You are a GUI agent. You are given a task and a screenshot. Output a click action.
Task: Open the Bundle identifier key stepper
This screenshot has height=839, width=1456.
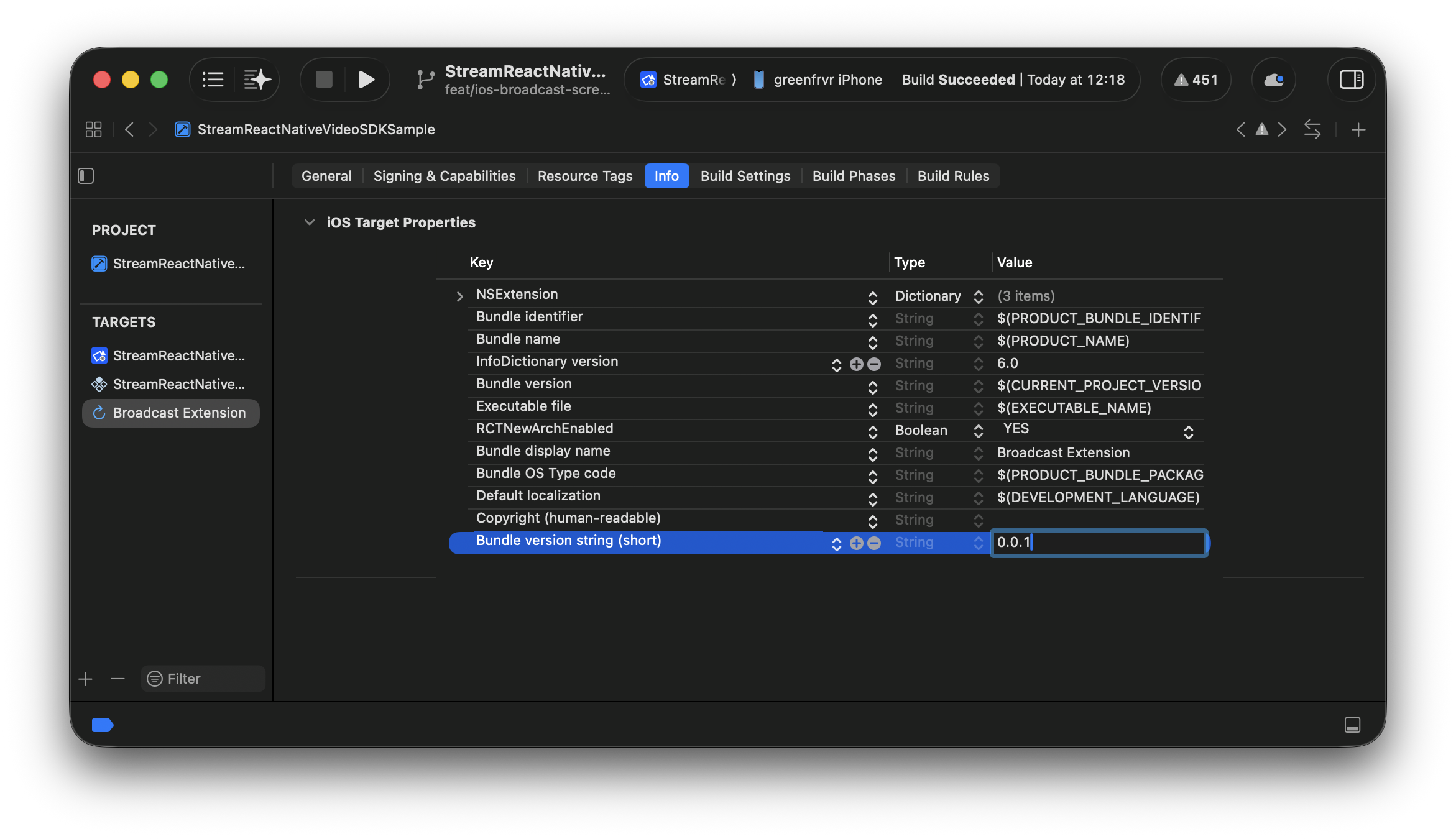[872, 319]
